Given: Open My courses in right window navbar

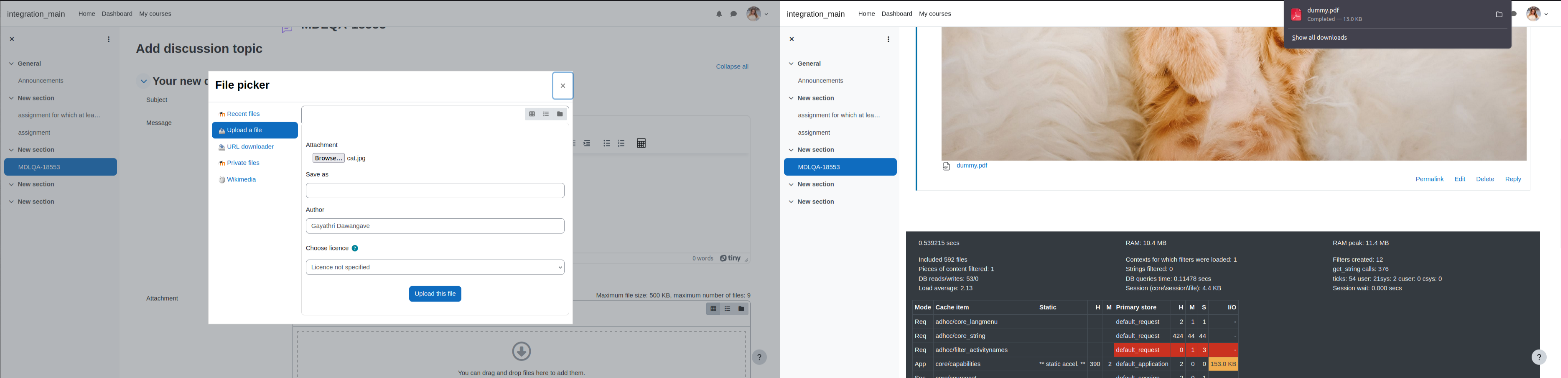Looking at the screenshot, I should click(x=935, y=14).
